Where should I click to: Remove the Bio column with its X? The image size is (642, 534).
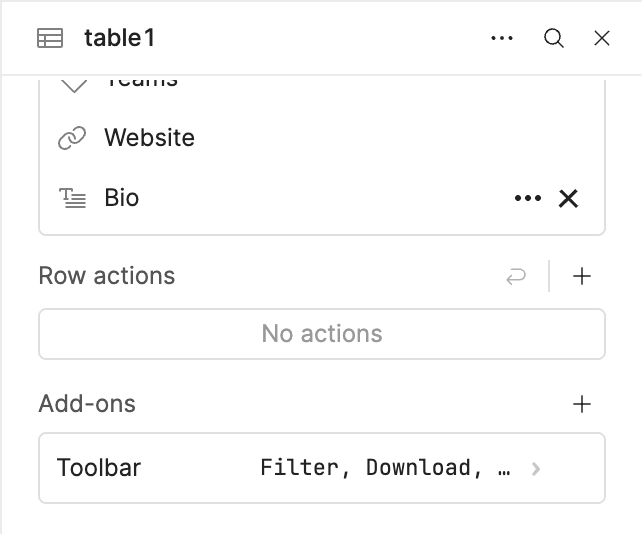(x=568, y=198)
